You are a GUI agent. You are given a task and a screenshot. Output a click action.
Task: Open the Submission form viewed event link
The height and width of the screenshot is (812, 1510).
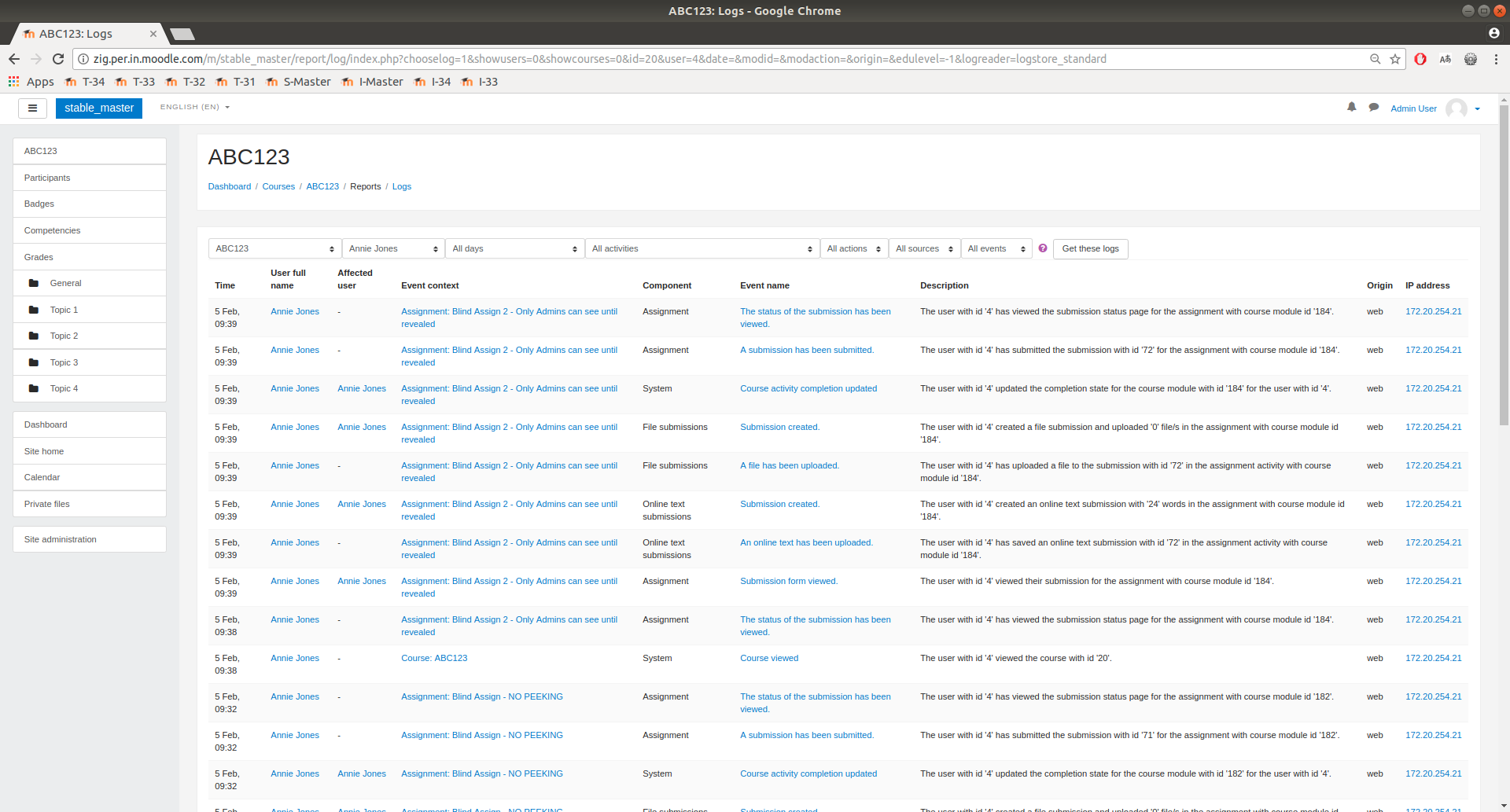789,581
